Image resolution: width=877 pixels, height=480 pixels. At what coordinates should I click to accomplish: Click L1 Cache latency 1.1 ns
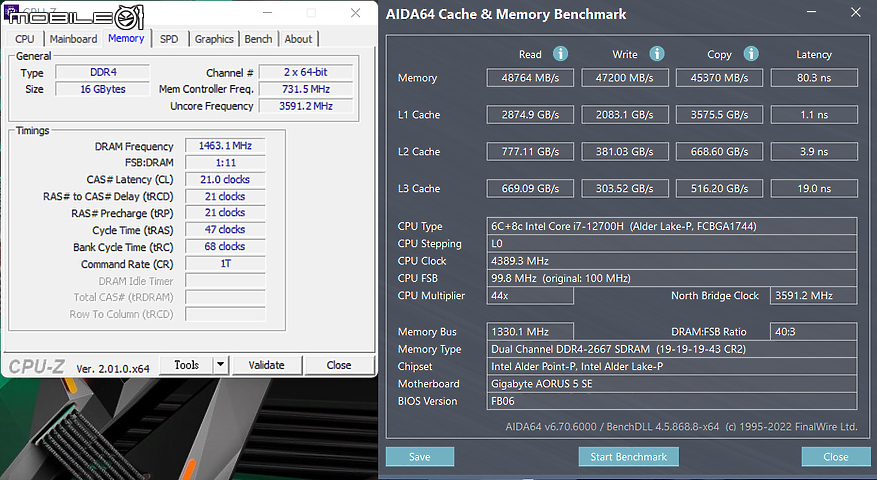click(x=814, y=115)
